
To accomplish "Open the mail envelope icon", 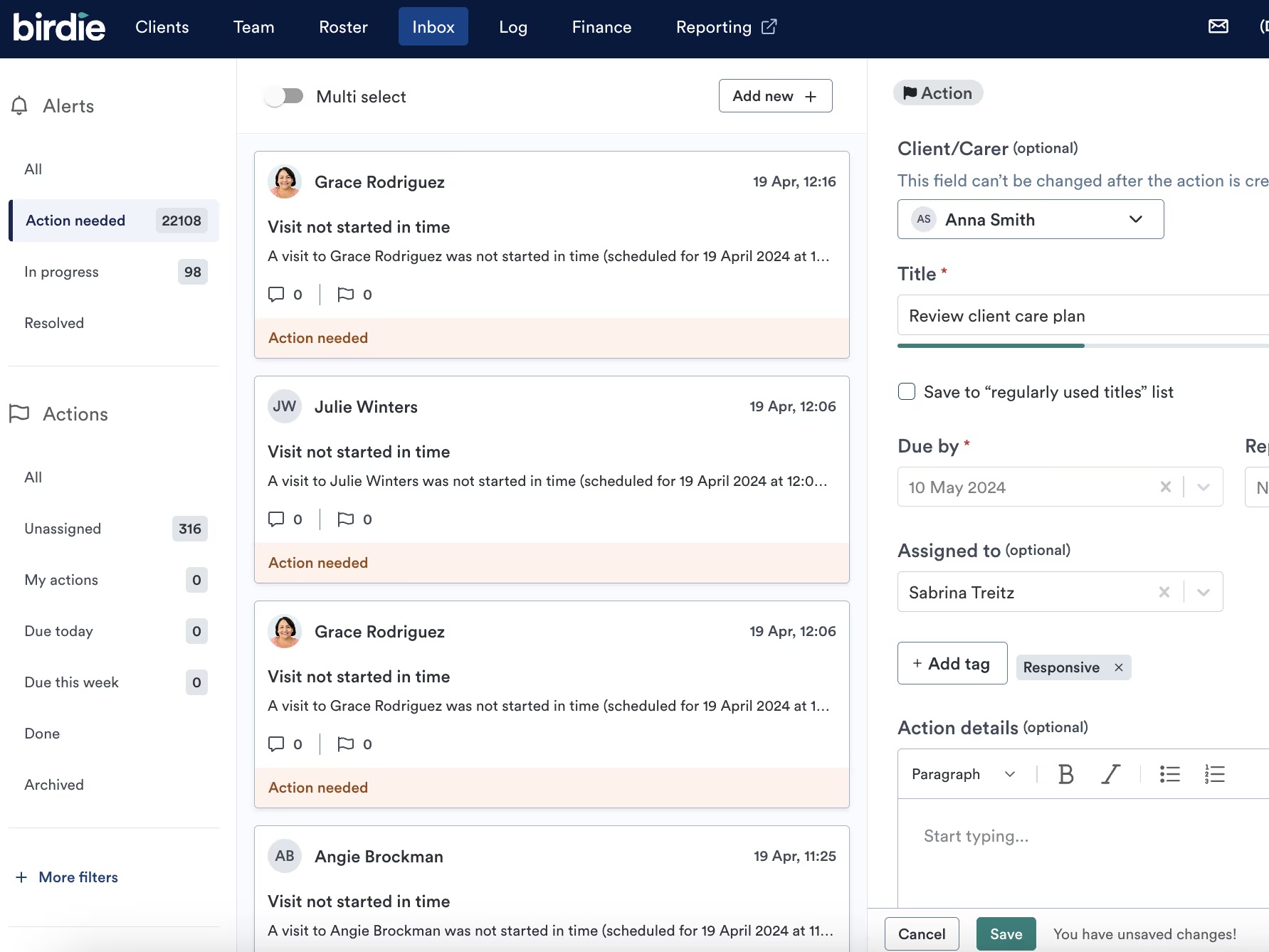I will pos(1218,26).
